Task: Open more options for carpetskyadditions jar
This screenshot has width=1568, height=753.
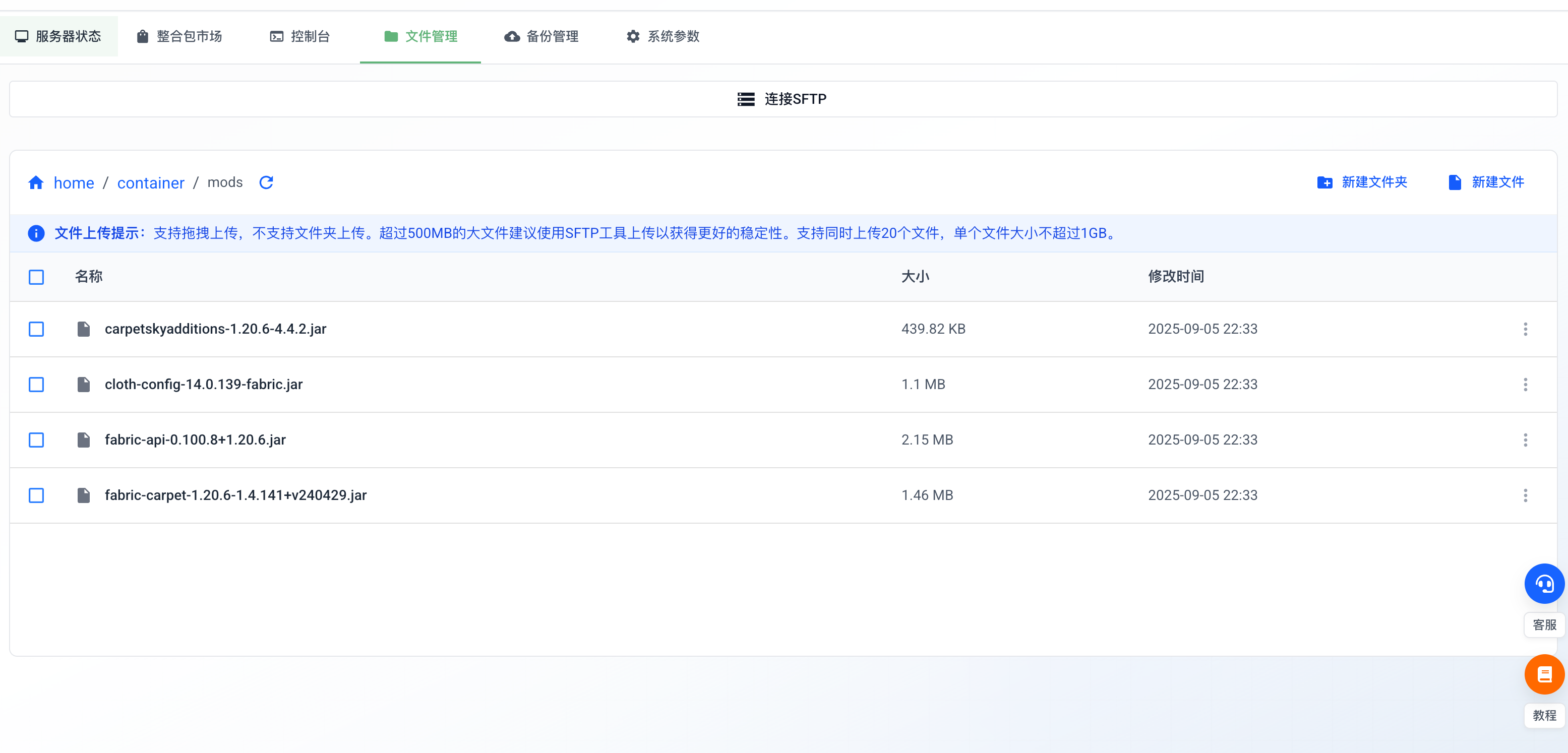Action: (1525, 329)
